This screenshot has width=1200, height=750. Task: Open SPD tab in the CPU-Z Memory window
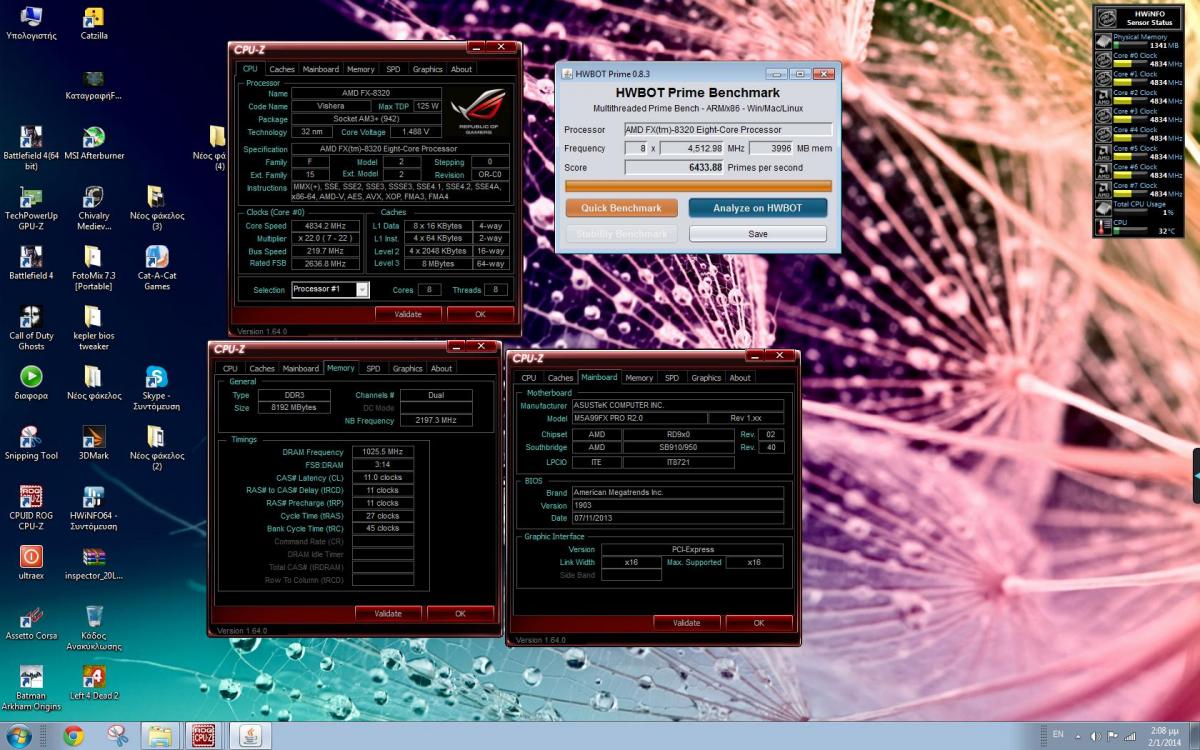coord(373,368)
